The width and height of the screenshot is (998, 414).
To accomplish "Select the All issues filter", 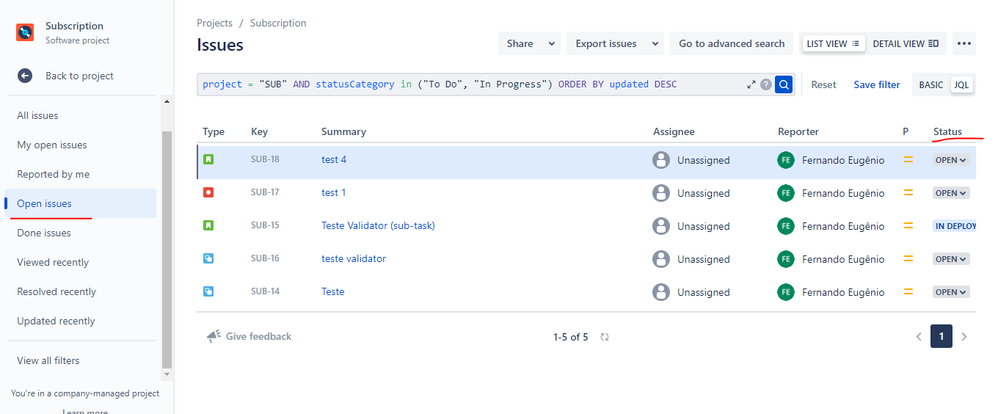I will (80, 115).
